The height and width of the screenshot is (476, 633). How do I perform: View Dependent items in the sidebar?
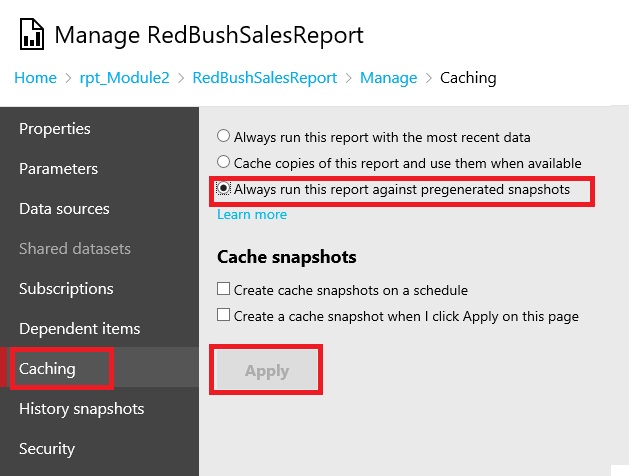point(80,329)
